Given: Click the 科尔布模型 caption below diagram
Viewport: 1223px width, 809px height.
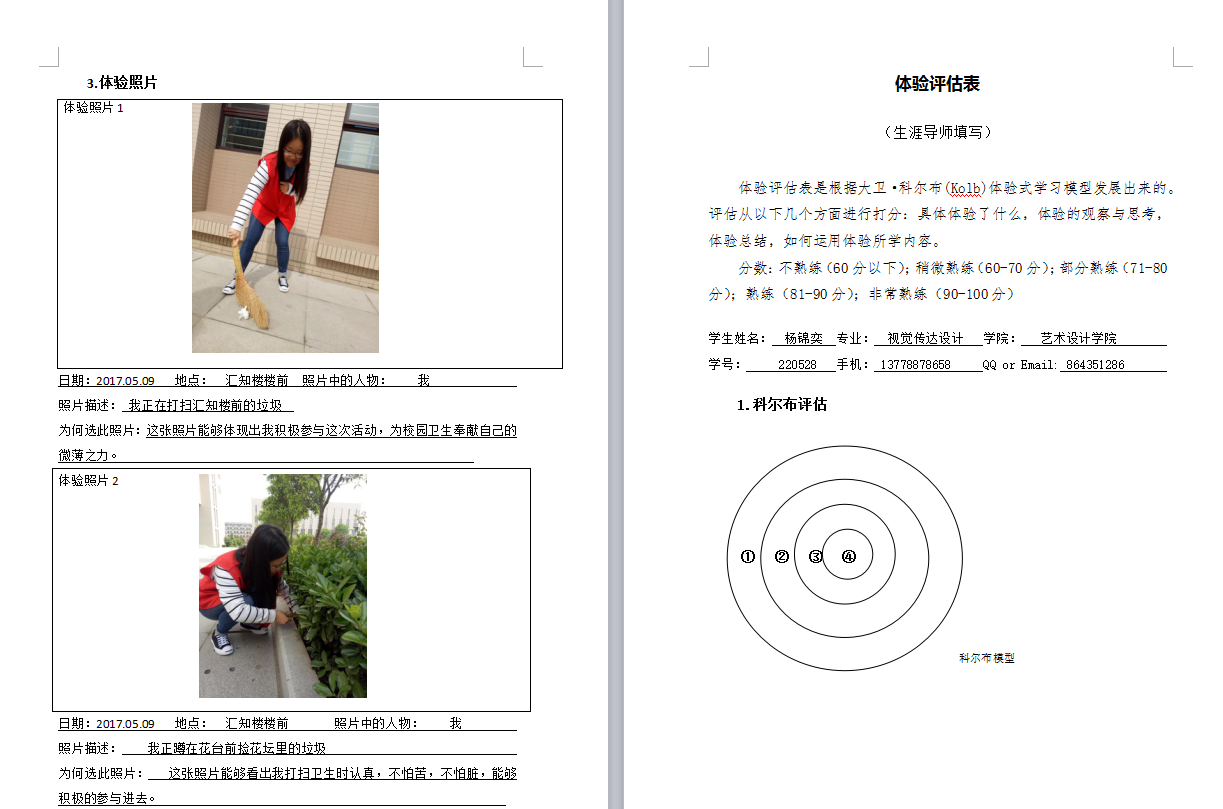Looking at the screenshot, I should tap(986, 658).
